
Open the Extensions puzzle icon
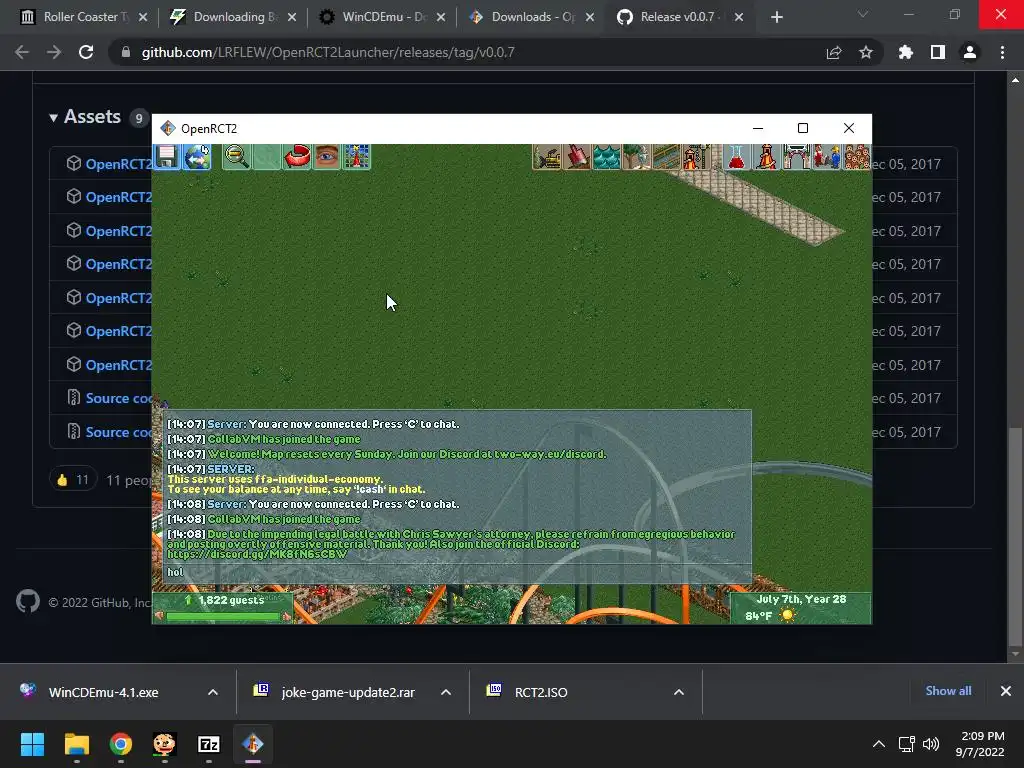905,52
